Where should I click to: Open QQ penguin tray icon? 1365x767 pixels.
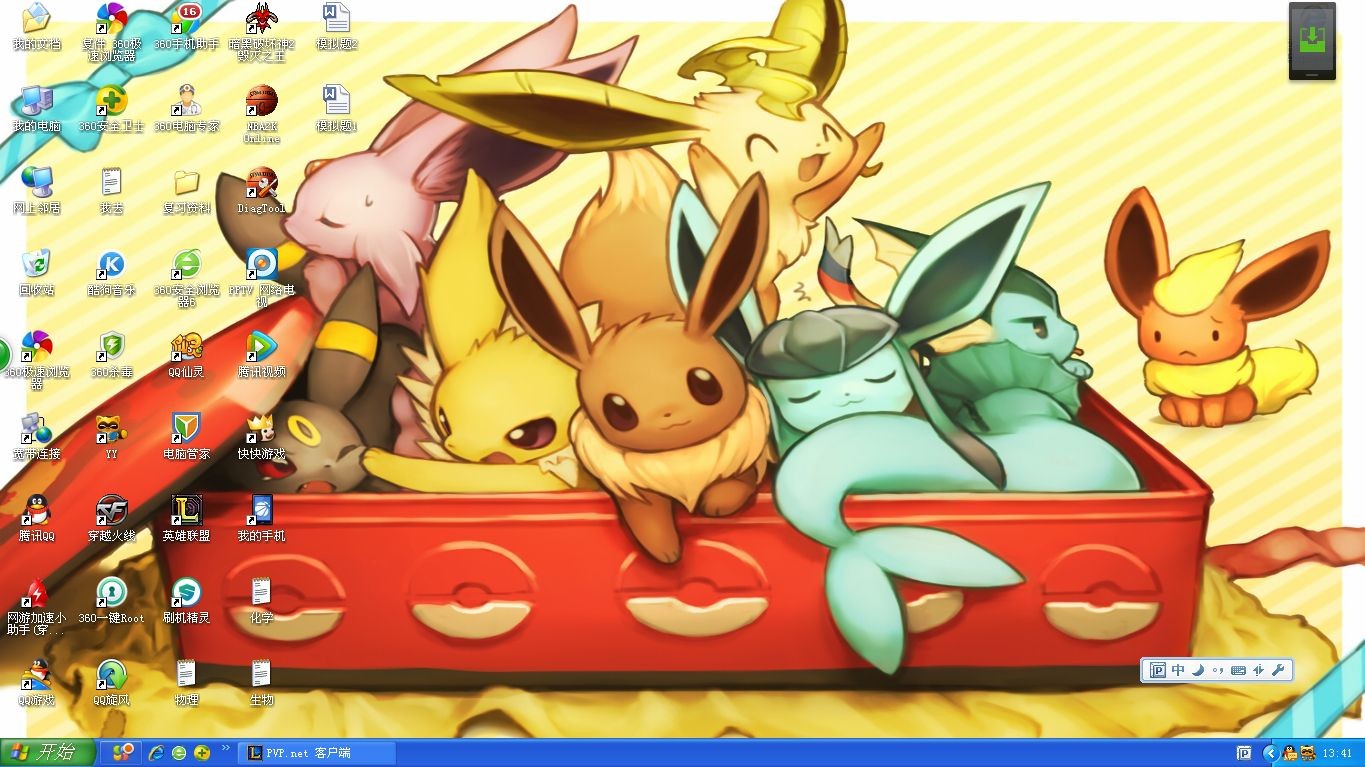click(x=1290, y=753)
